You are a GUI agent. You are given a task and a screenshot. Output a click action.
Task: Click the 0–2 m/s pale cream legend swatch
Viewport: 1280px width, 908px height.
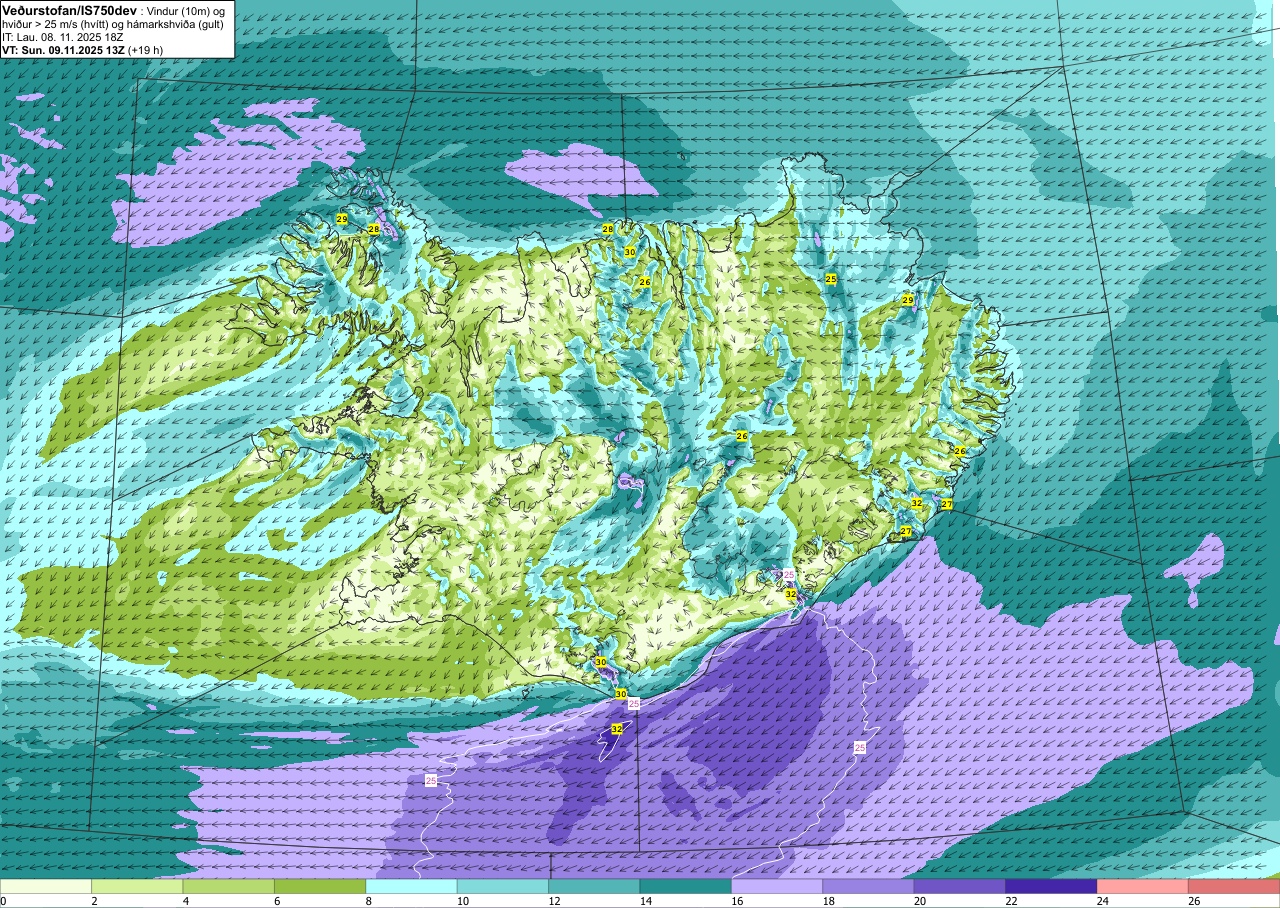click(x=46, y=886)
